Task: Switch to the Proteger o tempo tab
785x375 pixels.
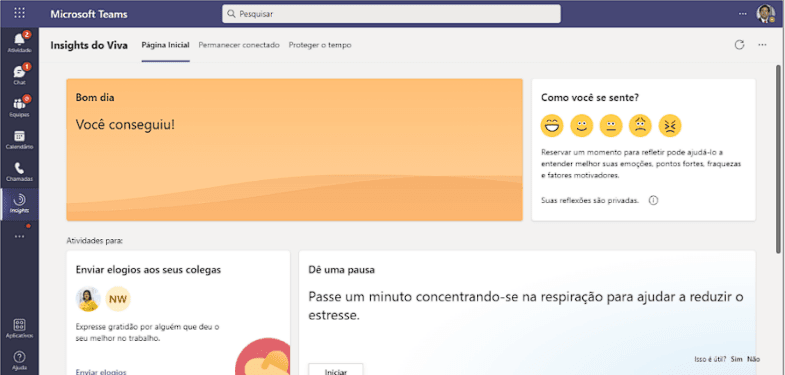Action: pos(320,45)
